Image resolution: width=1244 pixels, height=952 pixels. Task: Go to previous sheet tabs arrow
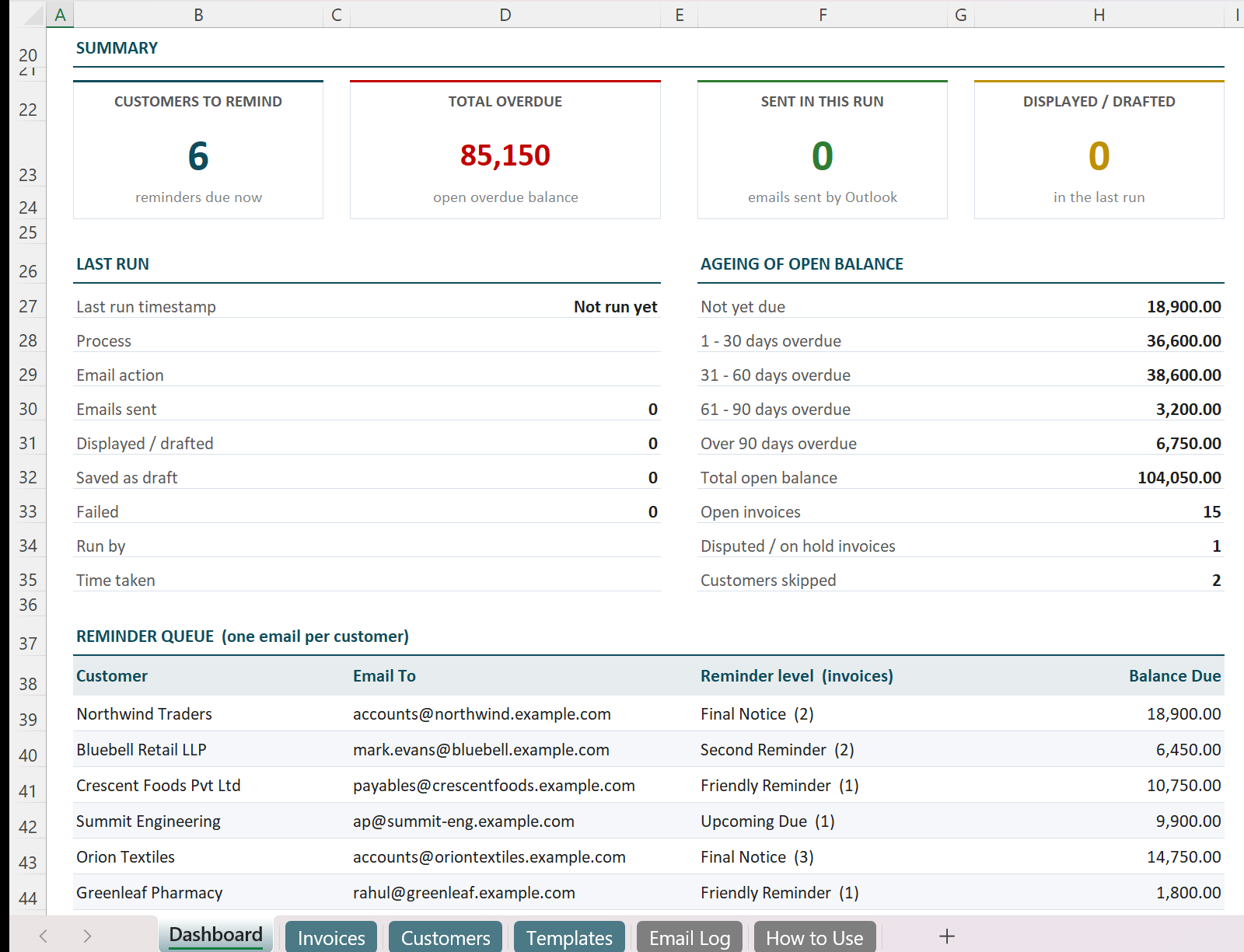(x=44, y=936)
